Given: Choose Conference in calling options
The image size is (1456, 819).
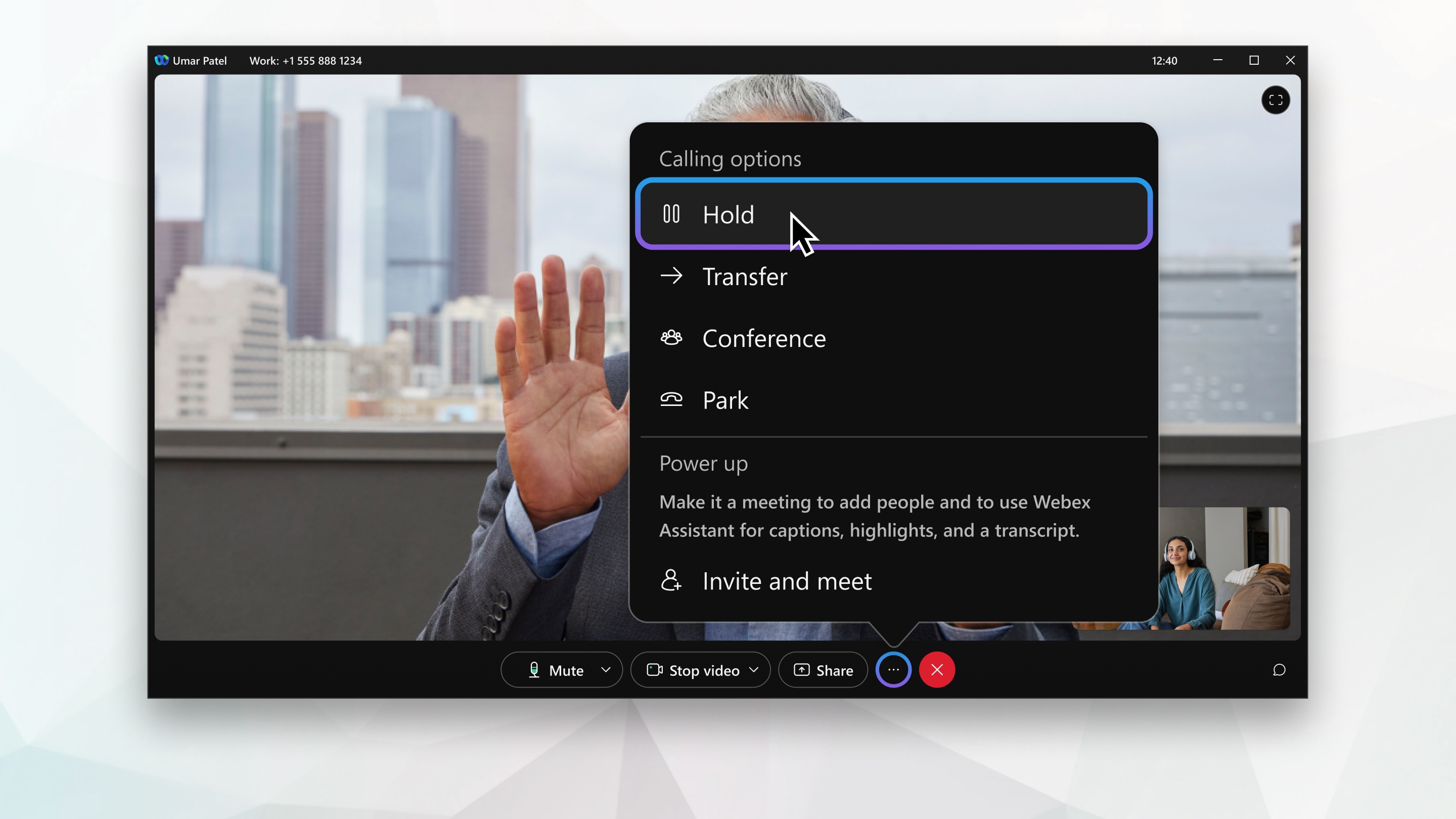Looking at the screenshot, I should (763, 339).
